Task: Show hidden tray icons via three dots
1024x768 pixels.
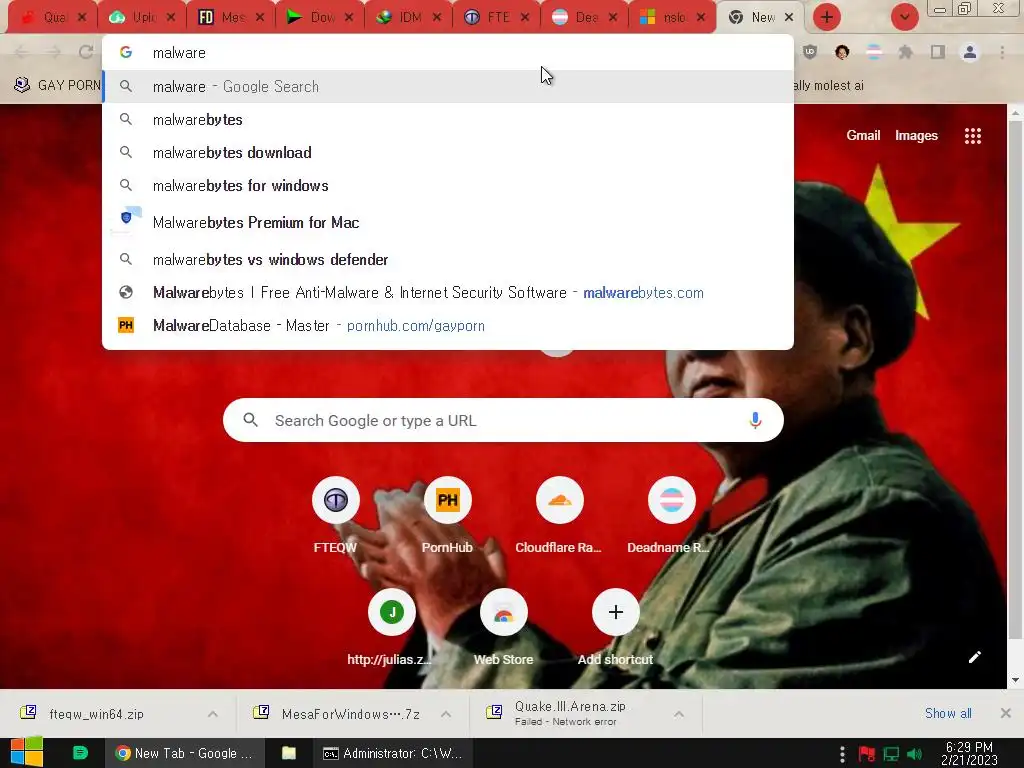Action: click(x=842, y=754)
